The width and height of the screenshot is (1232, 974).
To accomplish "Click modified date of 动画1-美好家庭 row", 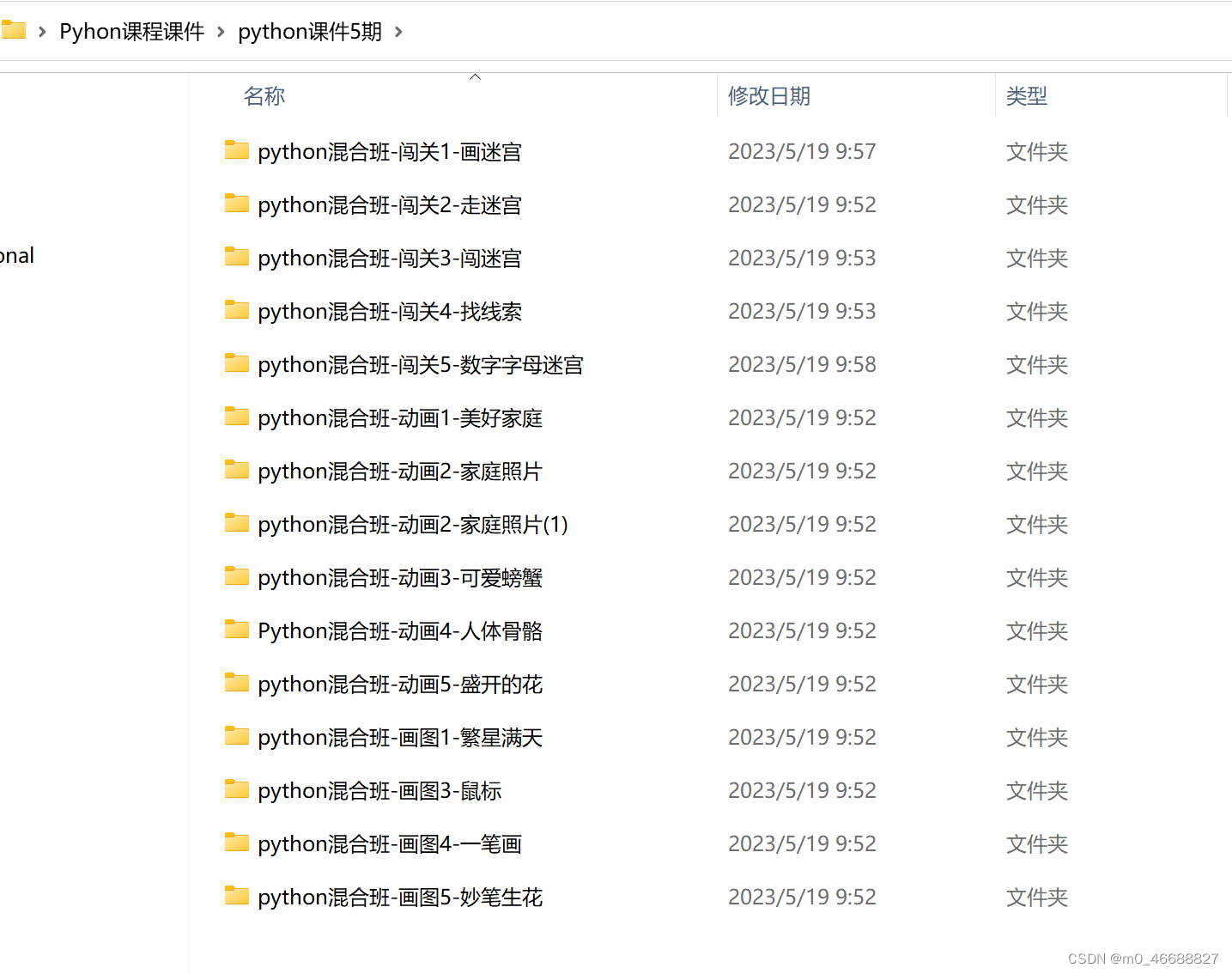I will (x=802, y=418).
